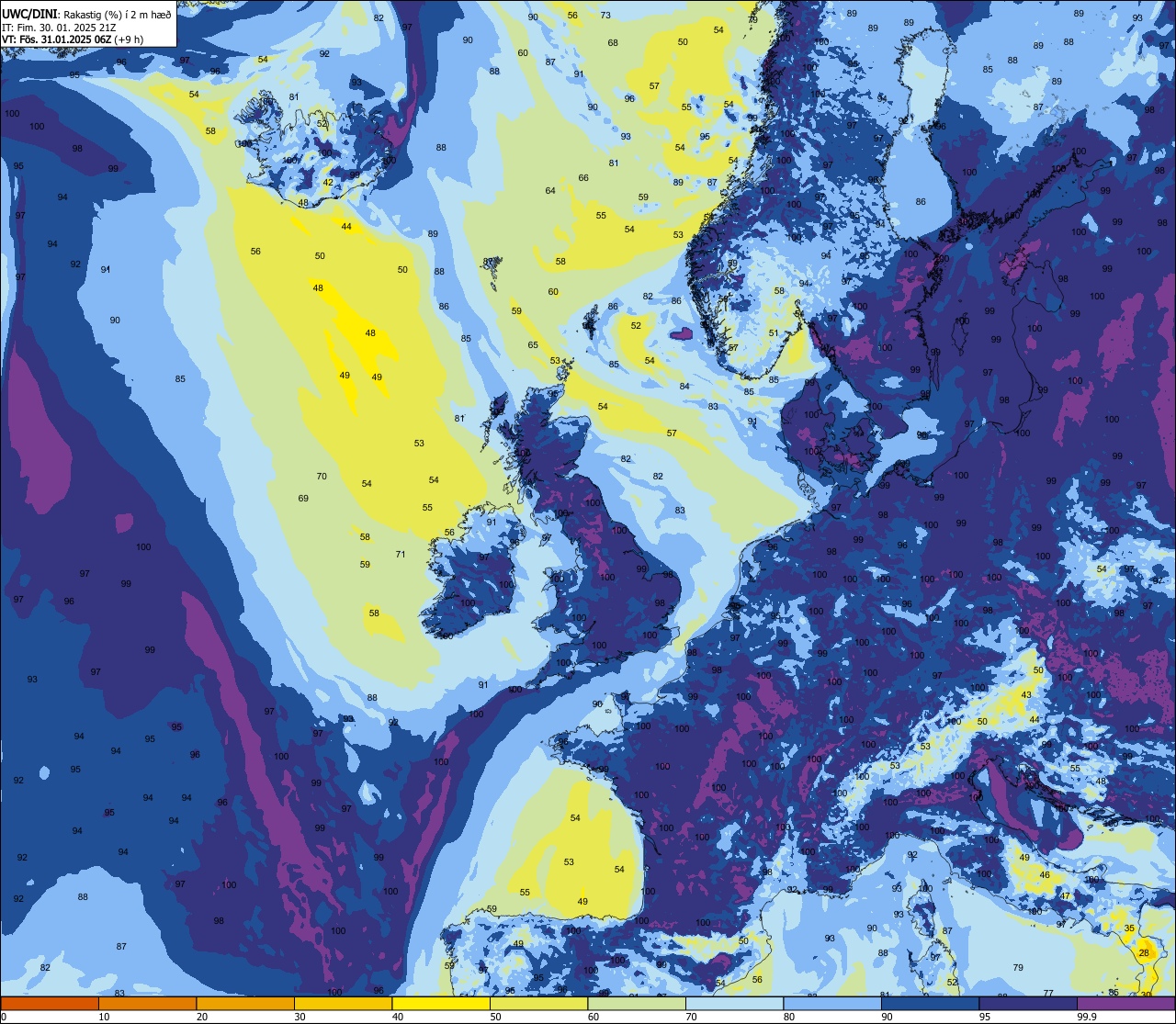Click the 'IT: Fim. 30. 01. 2025 21Z' line
Screen dimensions: 1176x1024
pos(59,27)
